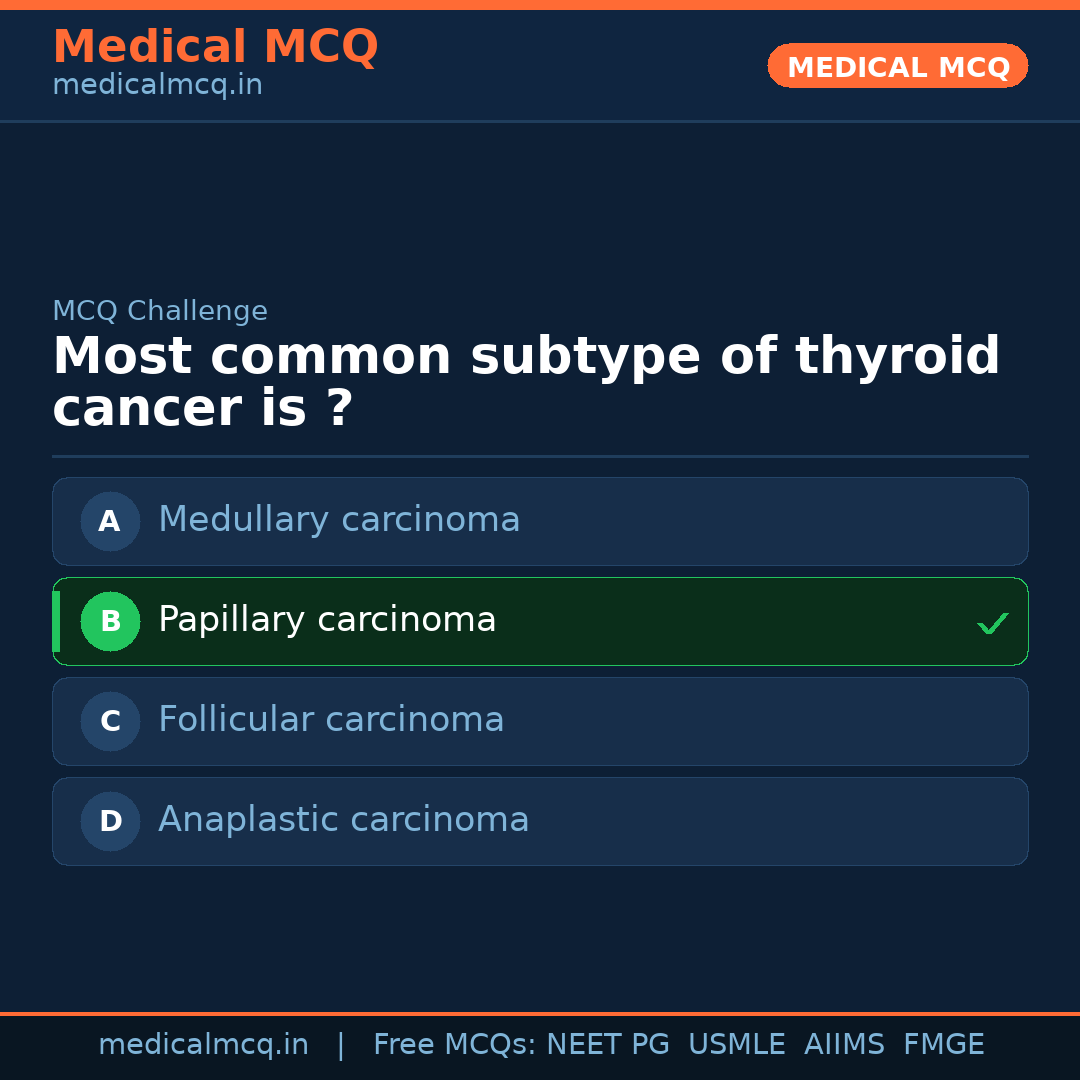This screenshot has height=1080, width=1080.
Task: Click the USMLE text in the footer
Action: point(736,1045)
